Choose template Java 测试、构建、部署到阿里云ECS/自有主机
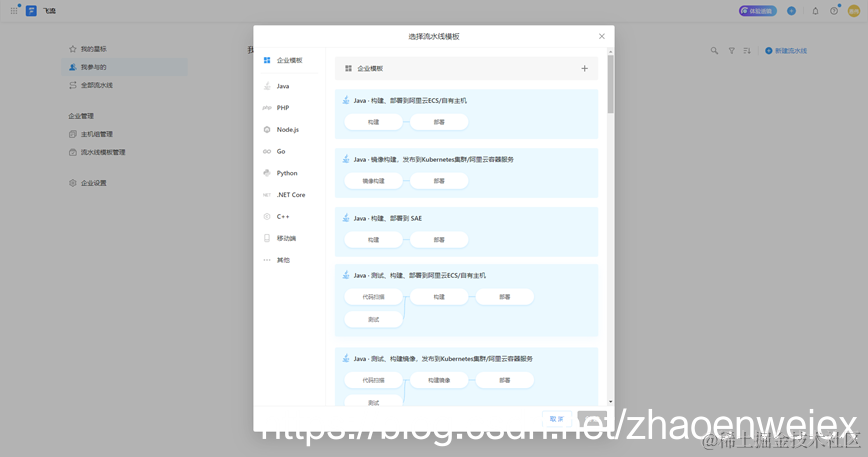Image resolution: width=868 pixels, height=457 pixels. [x=466, y=300]
